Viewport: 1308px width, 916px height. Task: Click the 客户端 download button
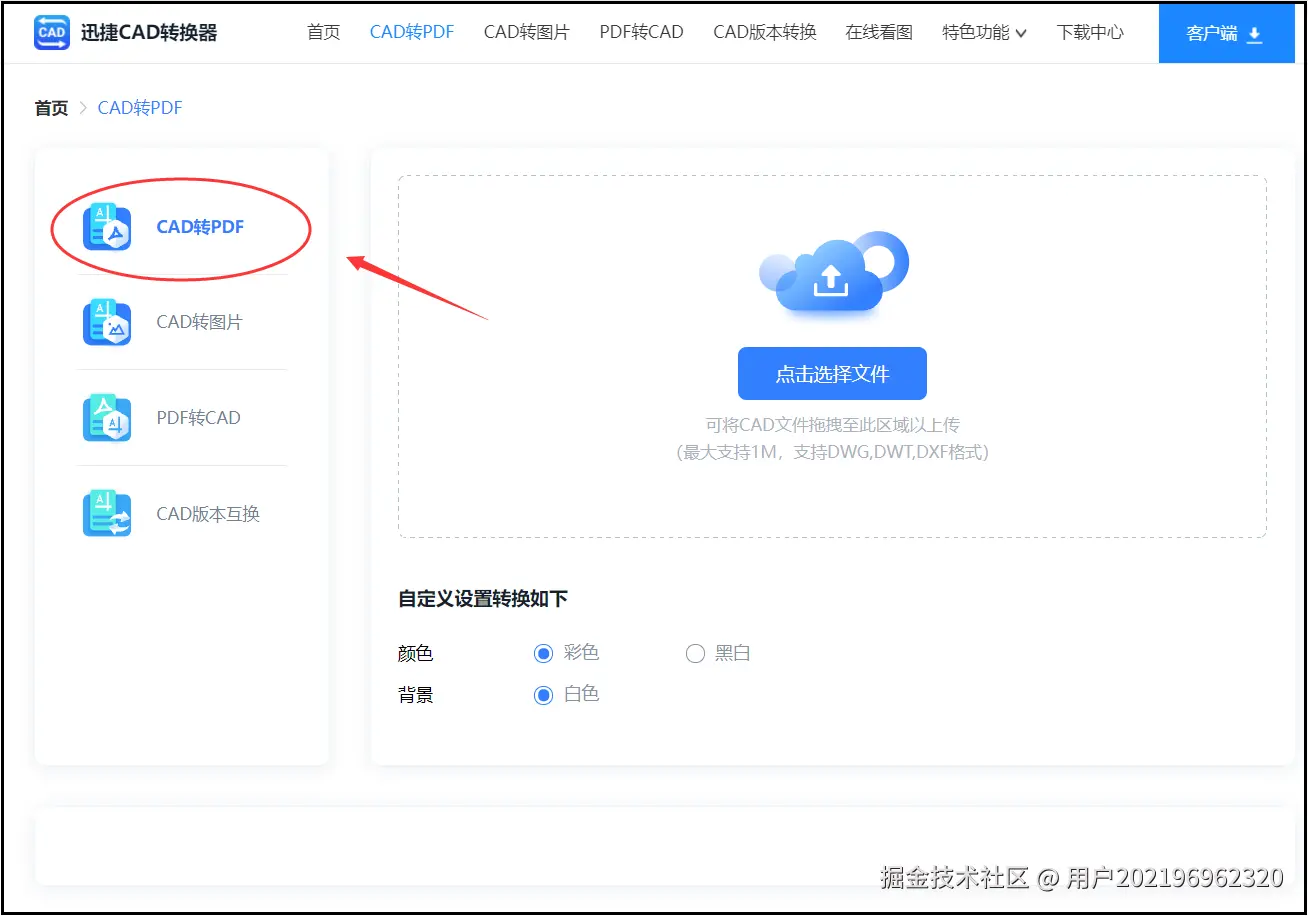1227,33
